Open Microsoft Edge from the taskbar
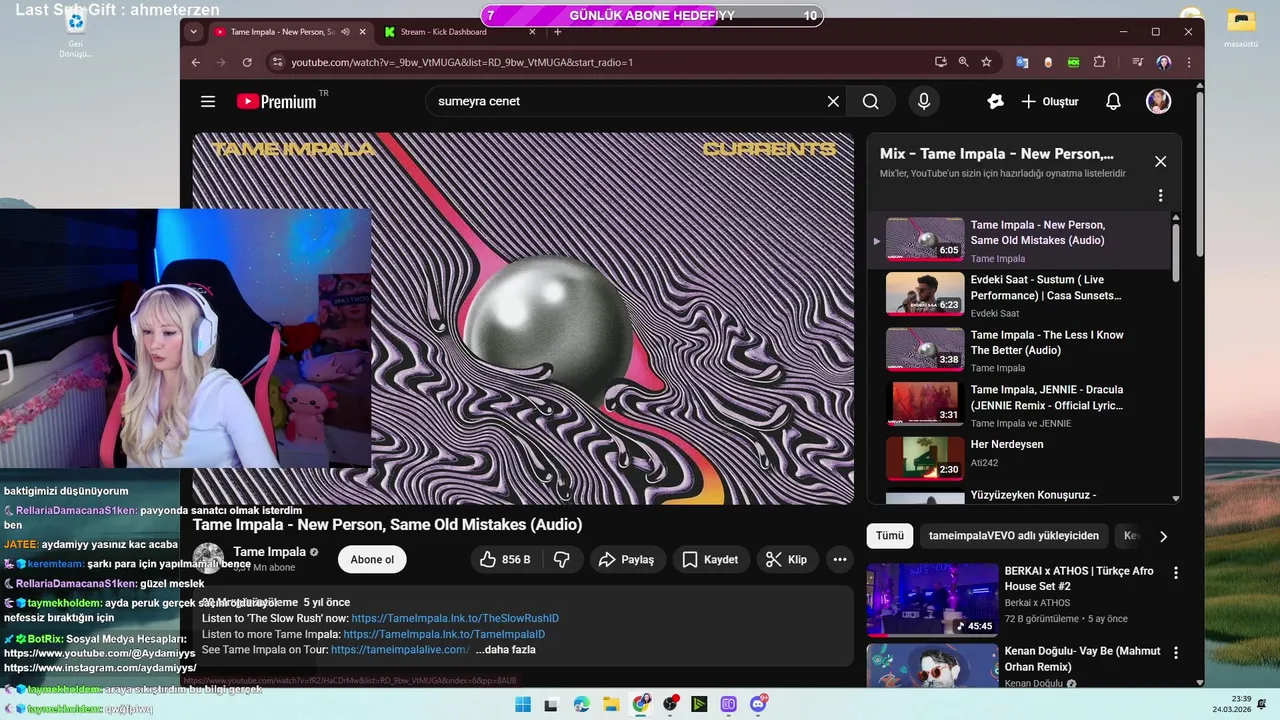This screenshot has height=720, width=1280. pyautogui.click(x=582, y=704)
